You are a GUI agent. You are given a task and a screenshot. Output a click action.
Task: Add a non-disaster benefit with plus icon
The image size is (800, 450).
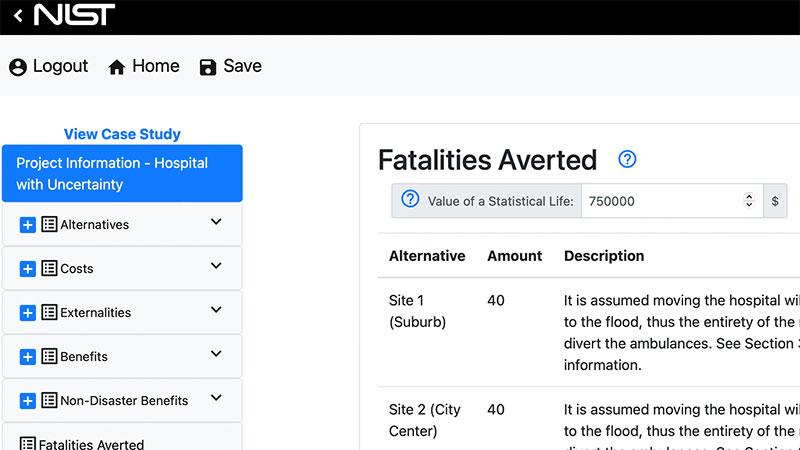tap(28, 401)
